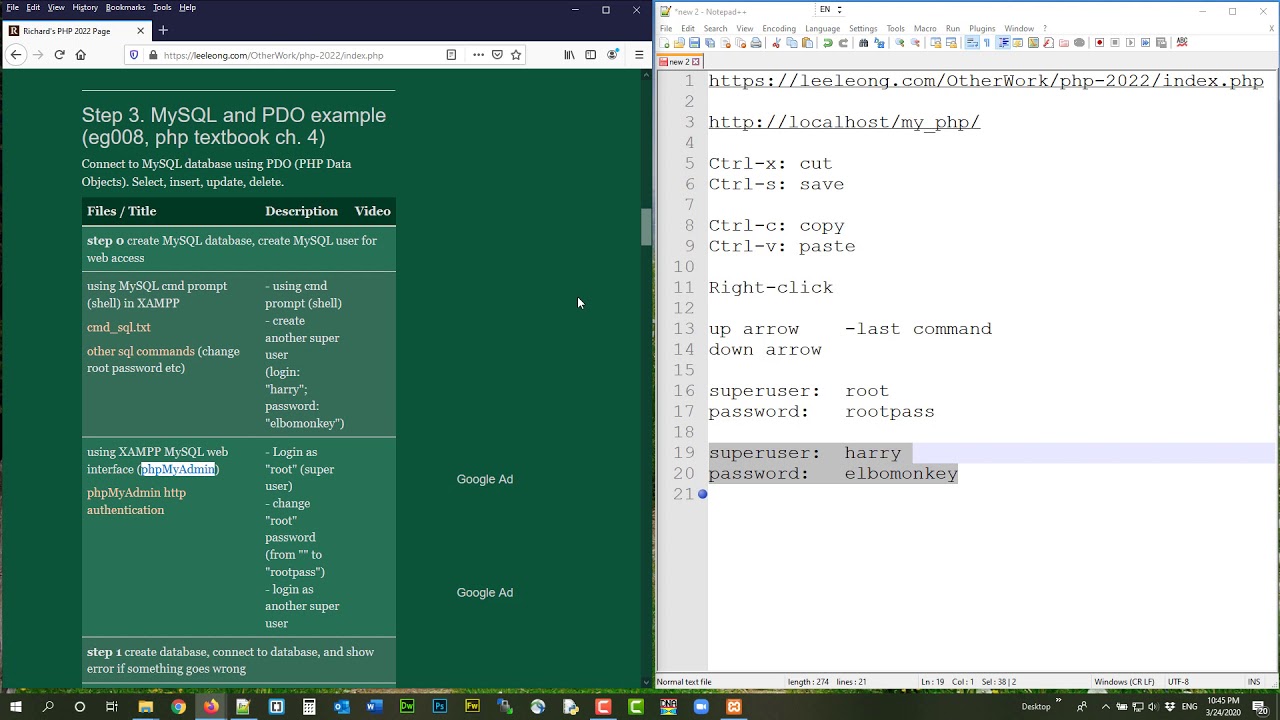Click Windows (CR LF) in Notepad++ status bar
The width and height of the screenshot is (1280, 720).
click(x=1124, y=682)
